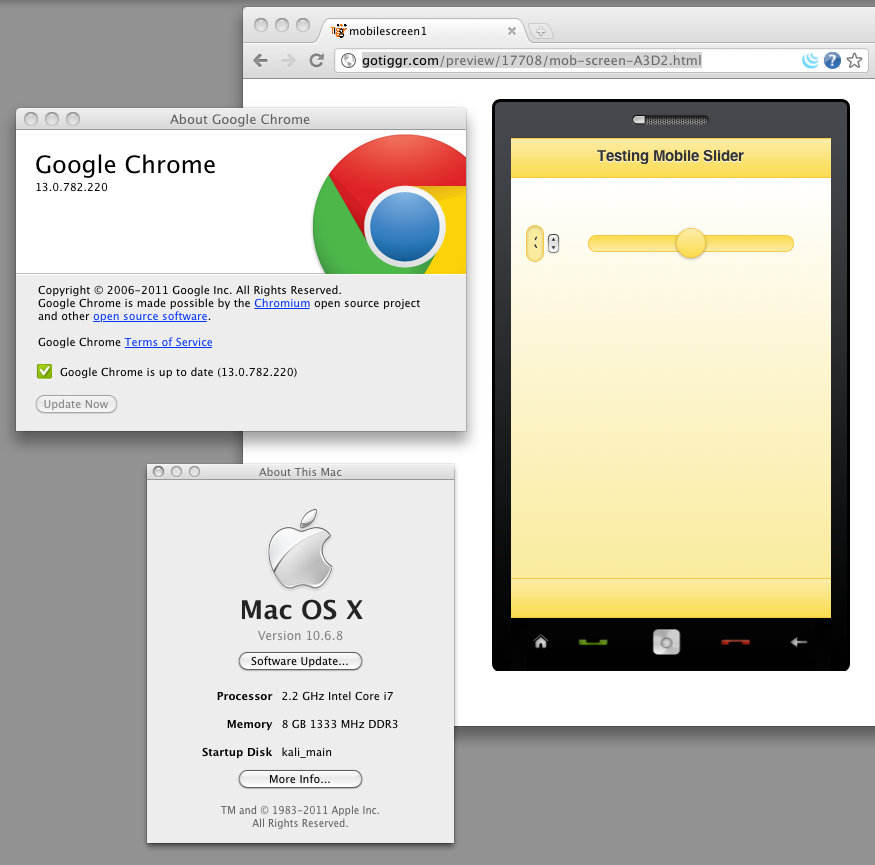Click the blue question mark extension icon
The image size is (875, 865).
coord(832,60)
